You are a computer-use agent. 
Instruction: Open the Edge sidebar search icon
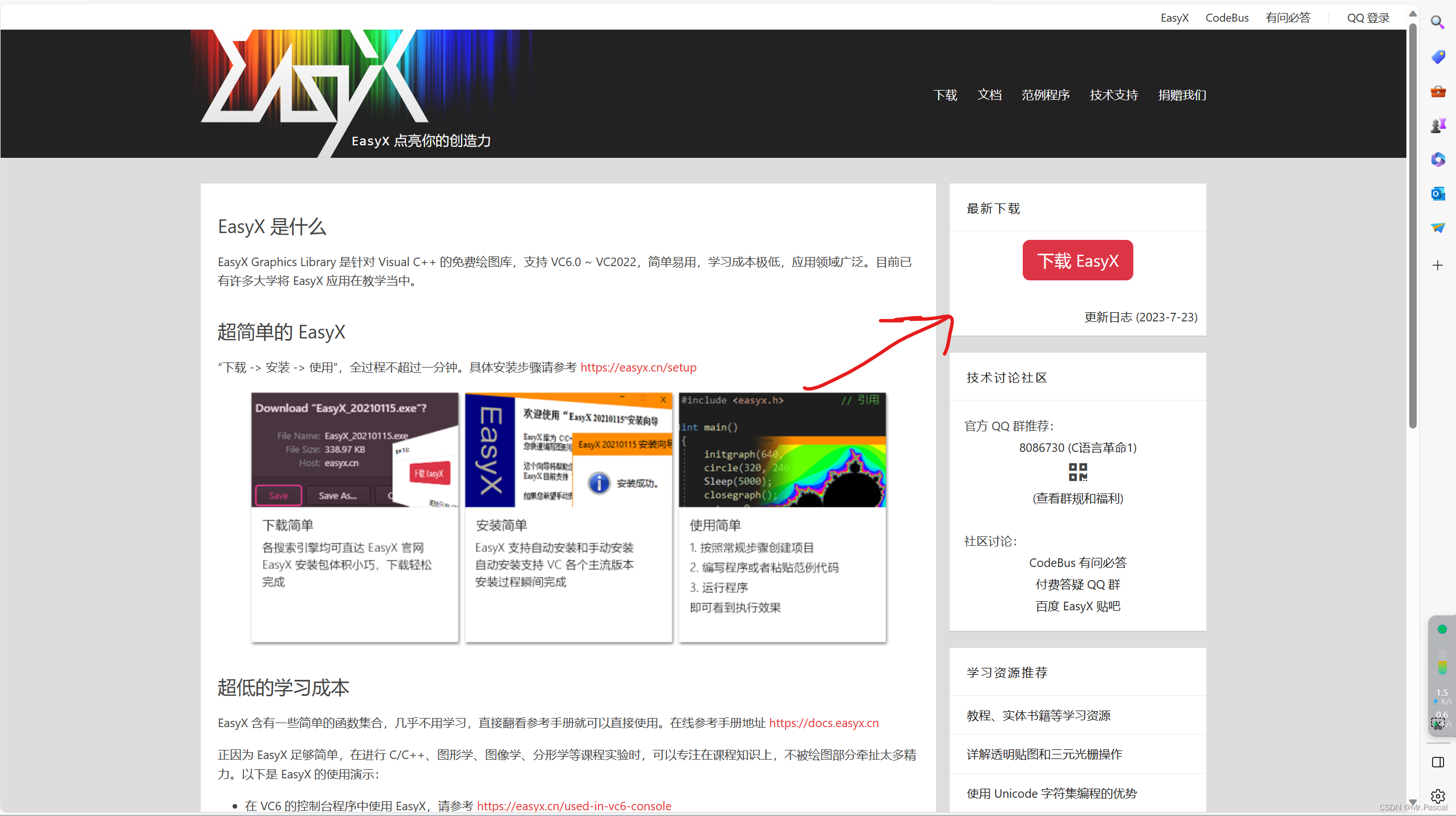click(x=1438, y=23)
